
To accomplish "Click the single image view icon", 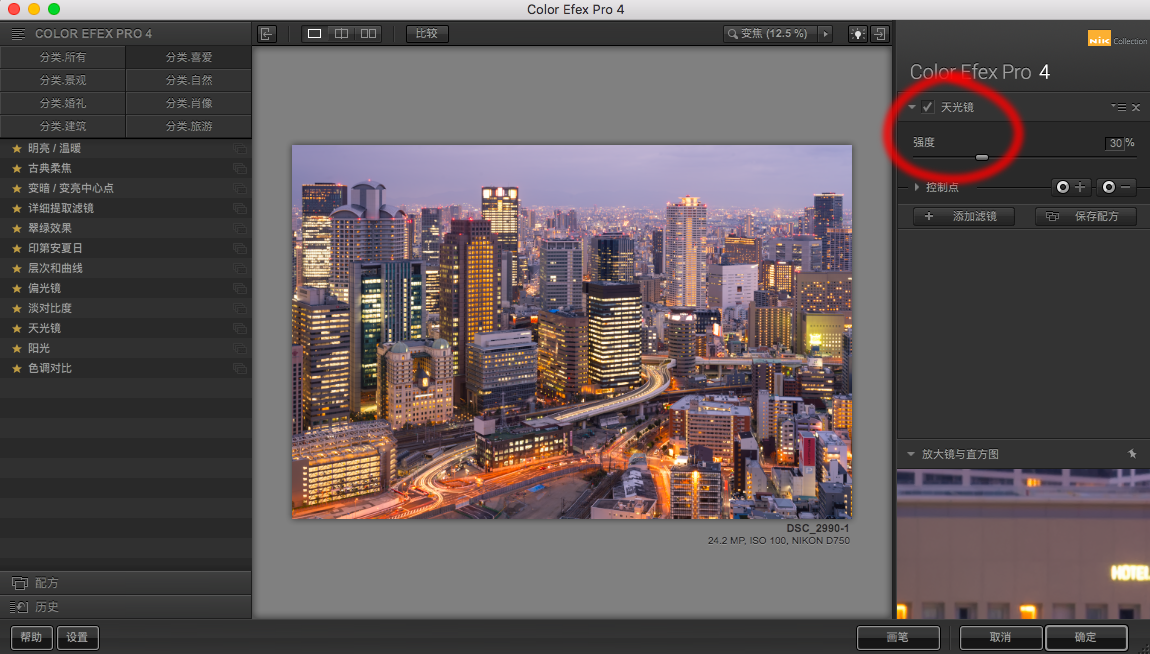I will tap(315, 34).
